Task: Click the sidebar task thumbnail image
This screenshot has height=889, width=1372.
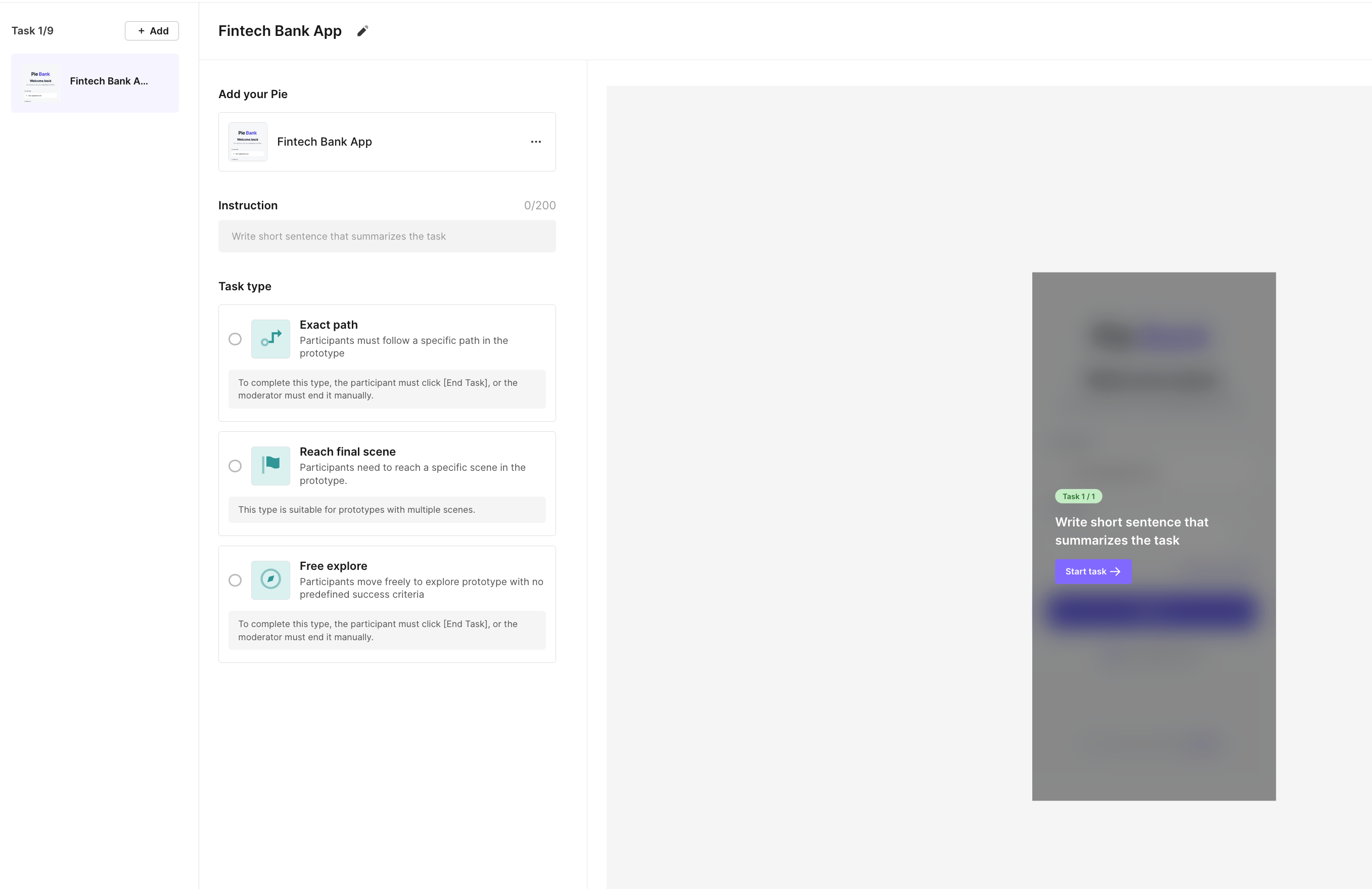Action: [x=40, y=83]
